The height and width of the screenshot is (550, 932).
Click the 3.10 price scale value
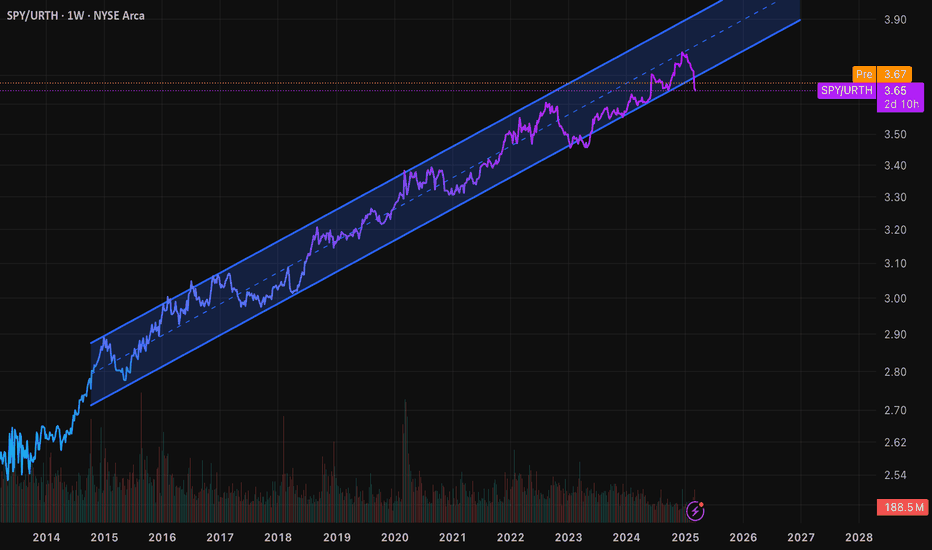[x=895, y=263]
